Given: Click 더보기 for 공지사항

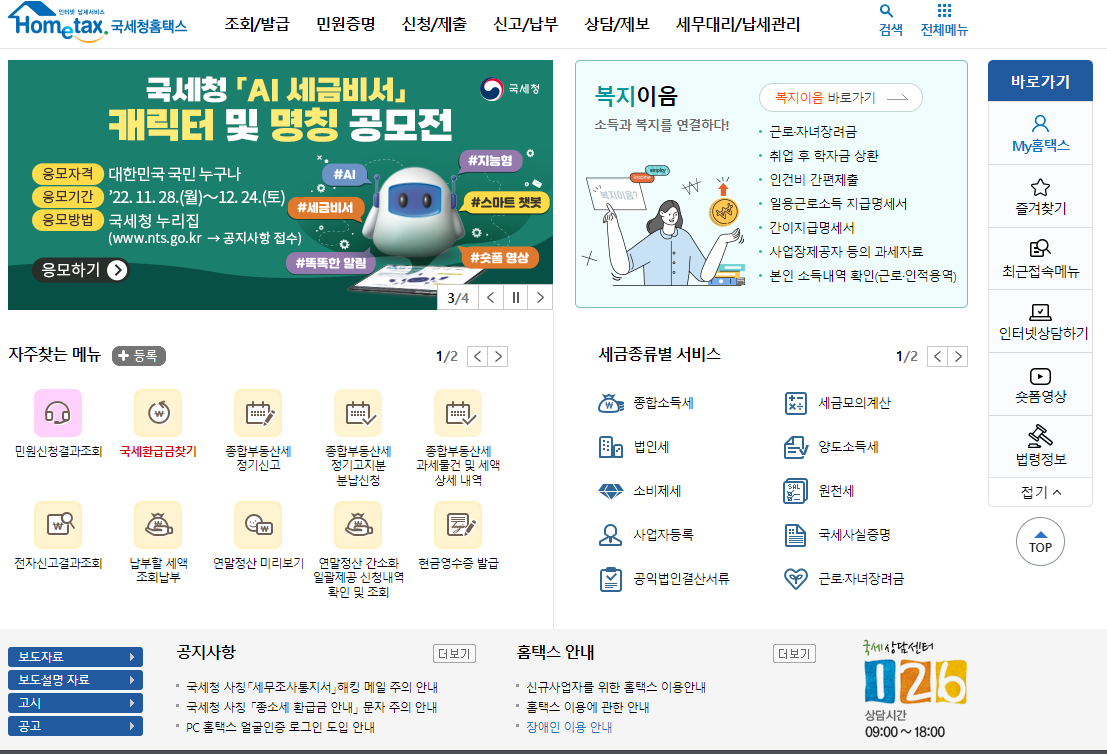Looking at the screenshot, I should coord(454,654).
